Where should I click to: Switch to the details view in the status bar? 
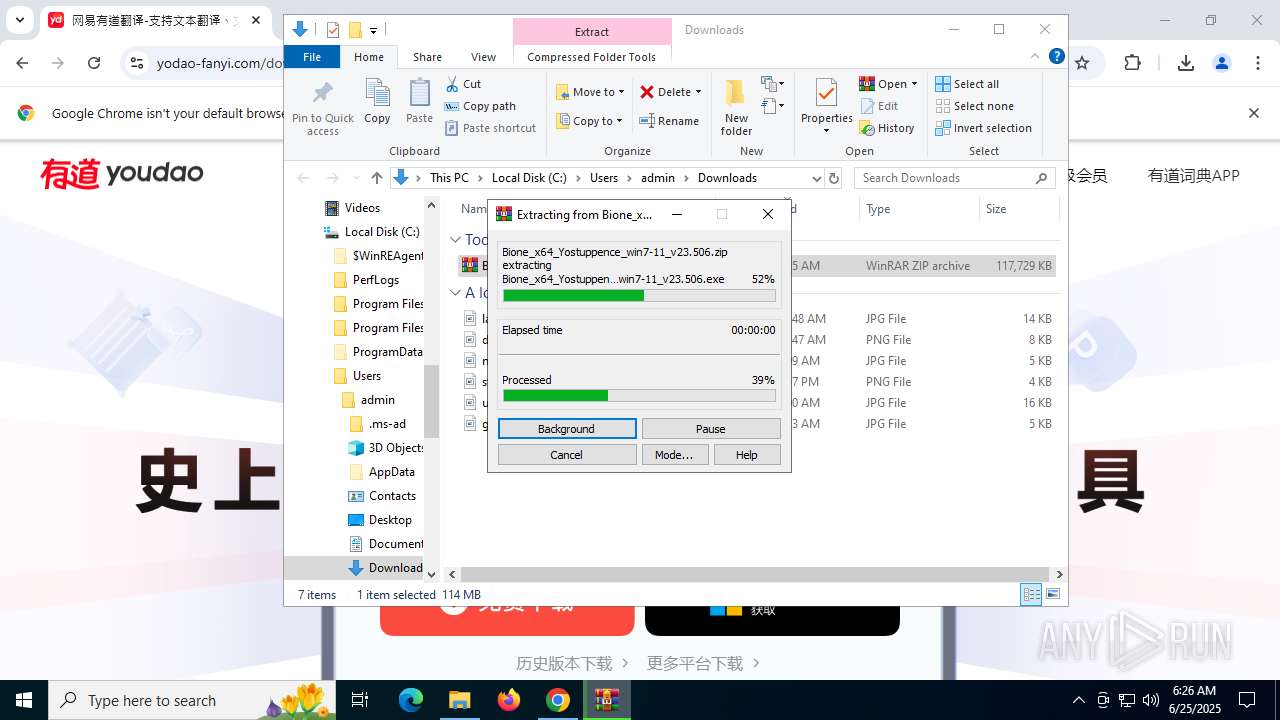(1031, 594)
